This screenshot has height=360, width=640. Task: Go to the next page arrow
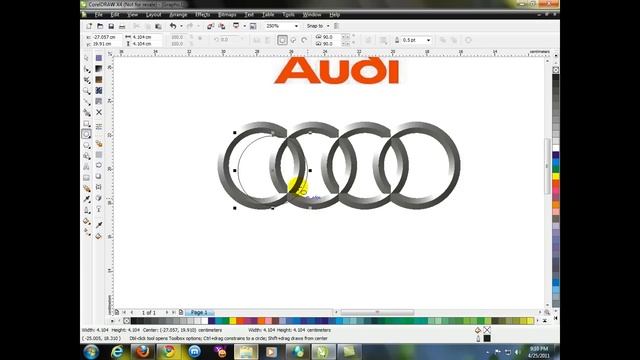[x=167, y=312]
